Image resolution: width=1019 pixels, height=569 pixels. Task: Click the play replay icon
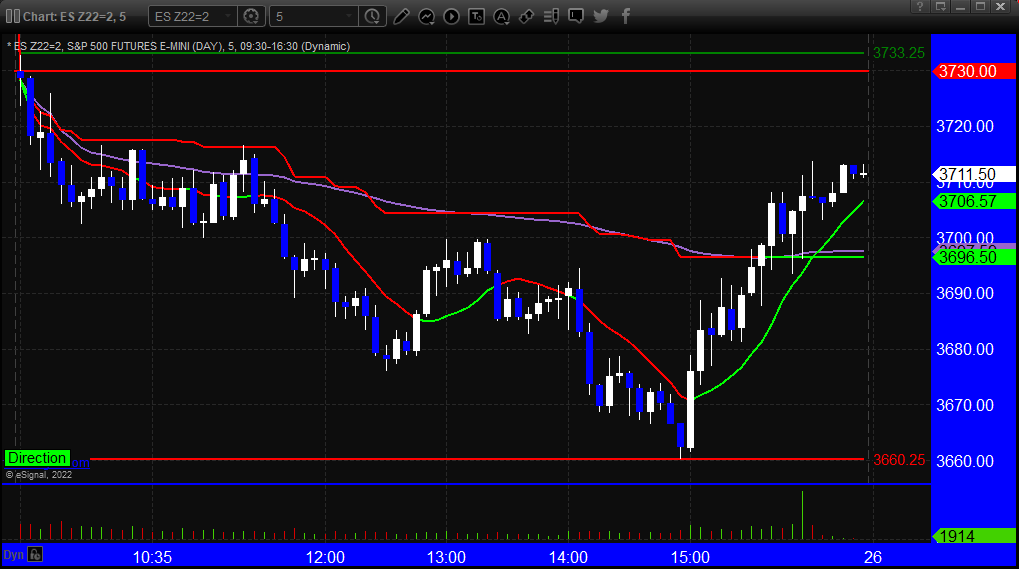click(451, 16)
